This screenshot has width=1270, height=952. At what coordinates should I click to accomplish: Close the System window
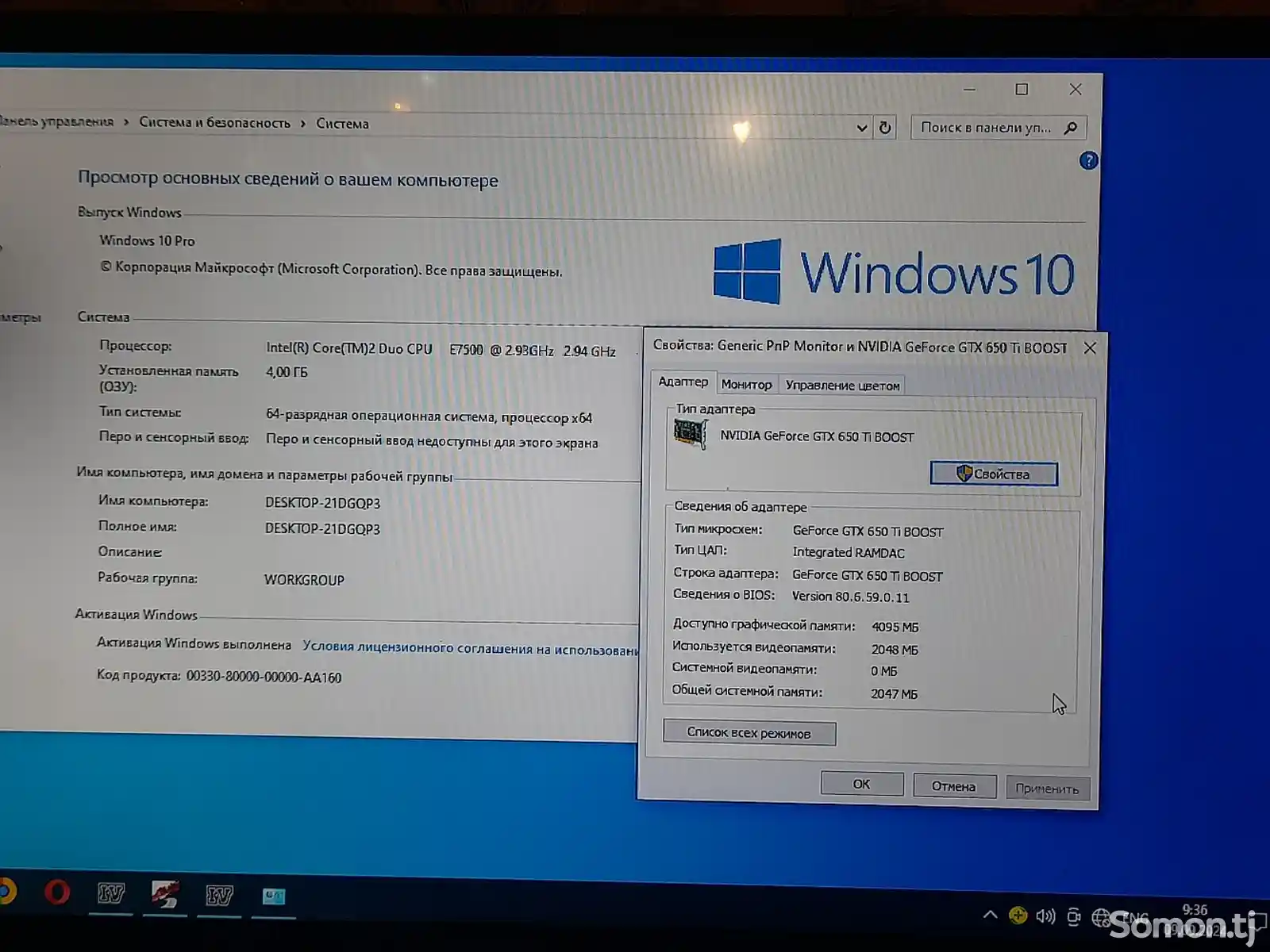(1076, 90)
